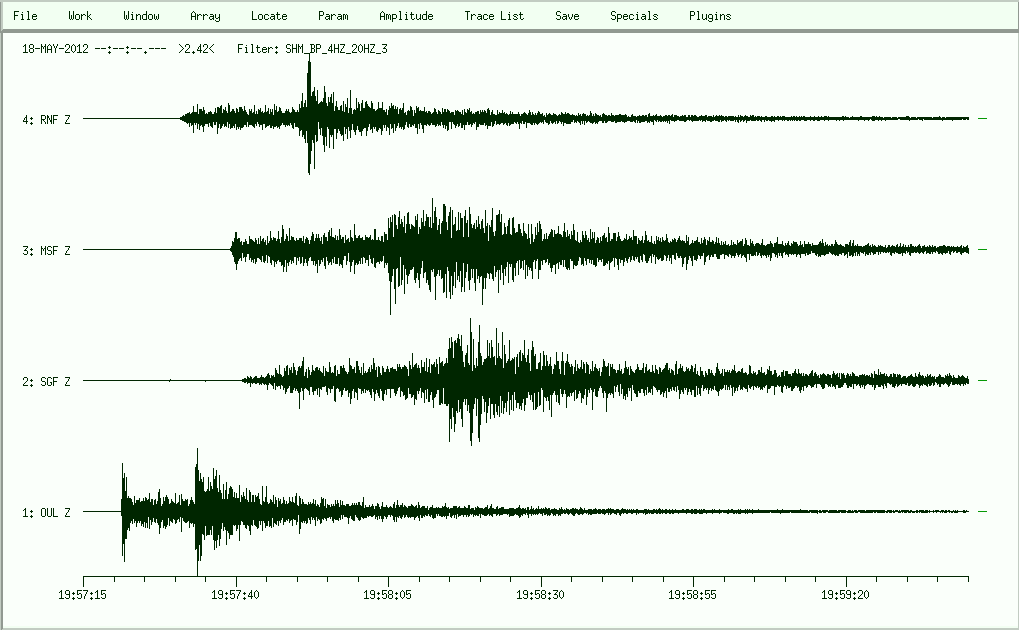Viewport: 1019px width, 630px height.
Task: Open the File menu
Action: point(25,16)
